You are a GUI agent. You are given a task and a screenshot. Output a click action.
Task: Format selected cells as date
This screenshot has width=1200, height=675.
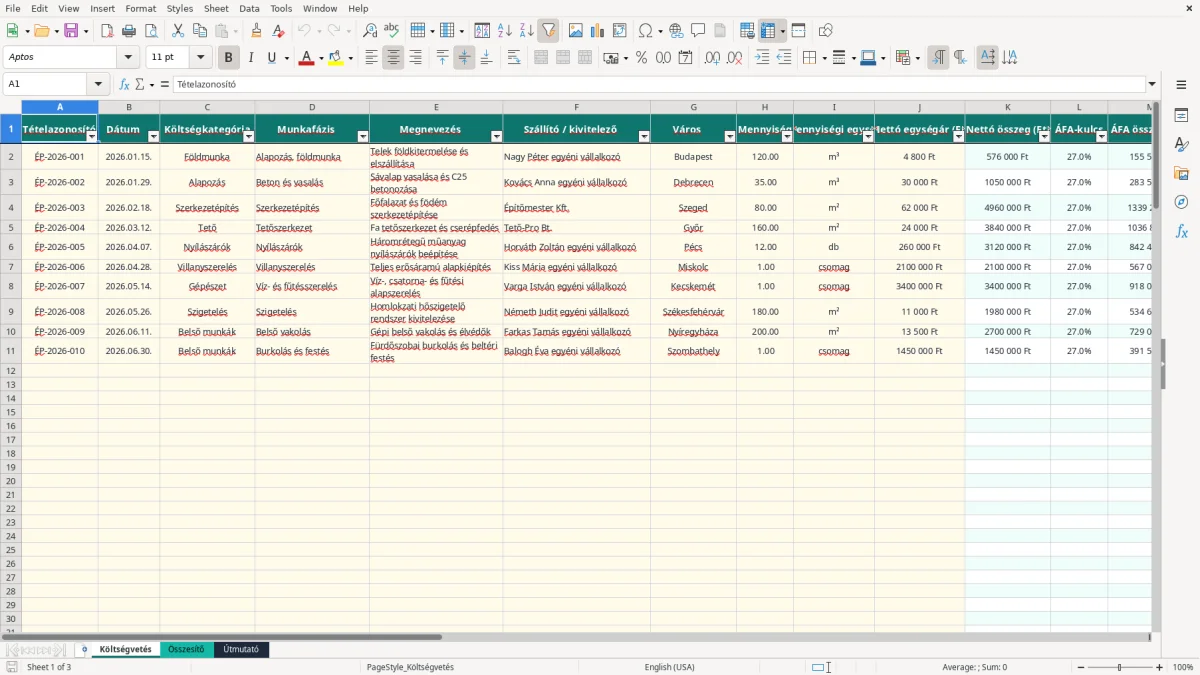[686, 58]
